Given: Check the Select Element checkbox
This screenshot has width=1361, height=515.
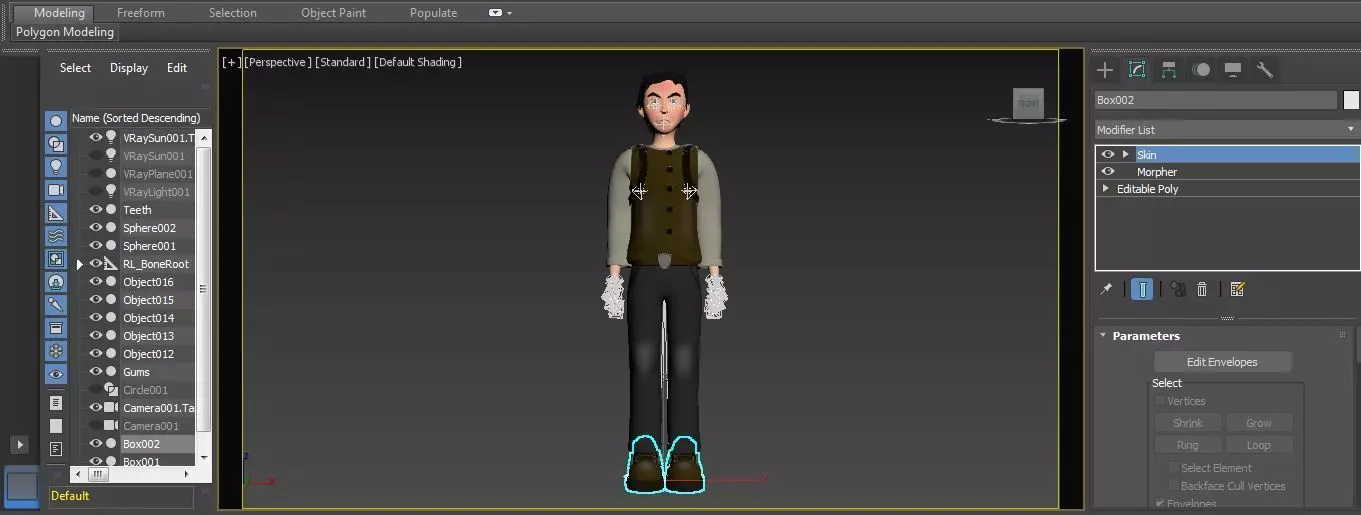Looking at the screenshot, I should point(1174,468).
